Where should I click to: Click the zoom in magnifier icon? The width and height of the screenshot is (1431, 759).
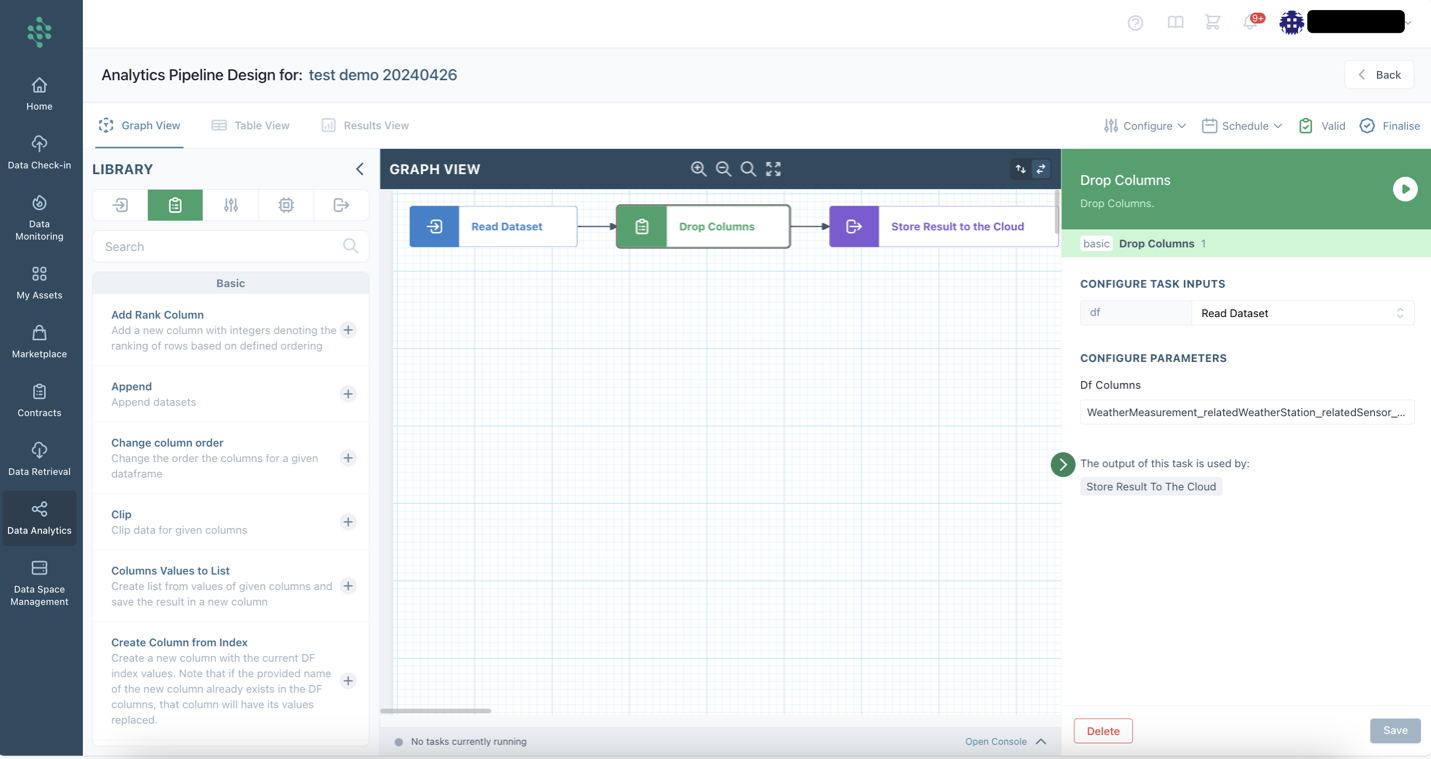click(x=698, y=169)
